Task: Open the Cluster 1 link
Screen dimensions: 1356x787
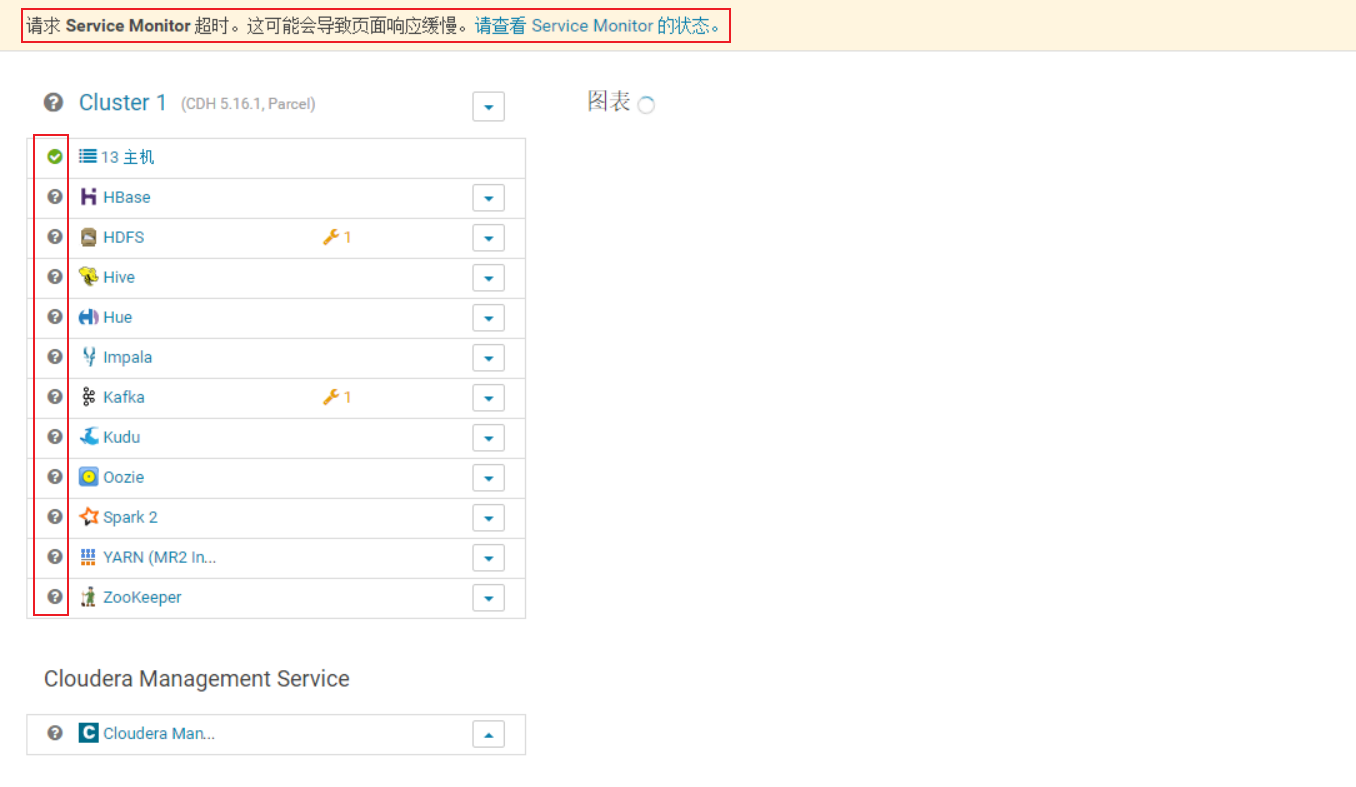Action: point(122,102)
